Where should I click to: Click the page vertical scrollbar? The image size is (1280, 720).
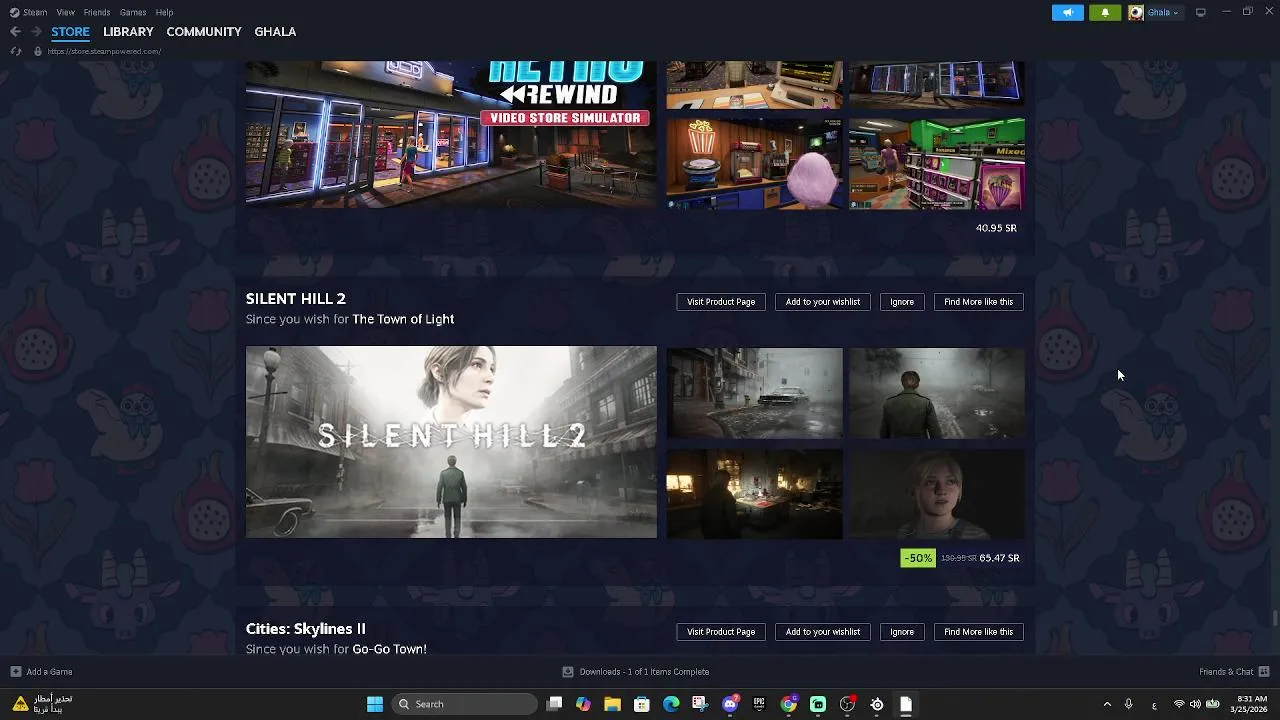(1275, 618)
